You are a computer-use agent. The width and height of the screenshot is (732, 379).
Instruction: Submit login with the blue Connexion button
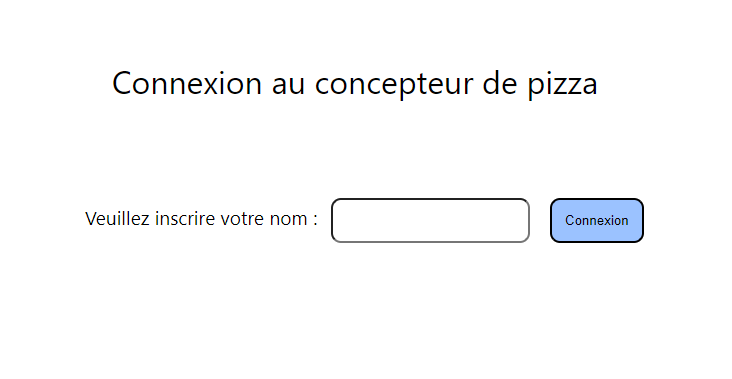coord(597,220)
